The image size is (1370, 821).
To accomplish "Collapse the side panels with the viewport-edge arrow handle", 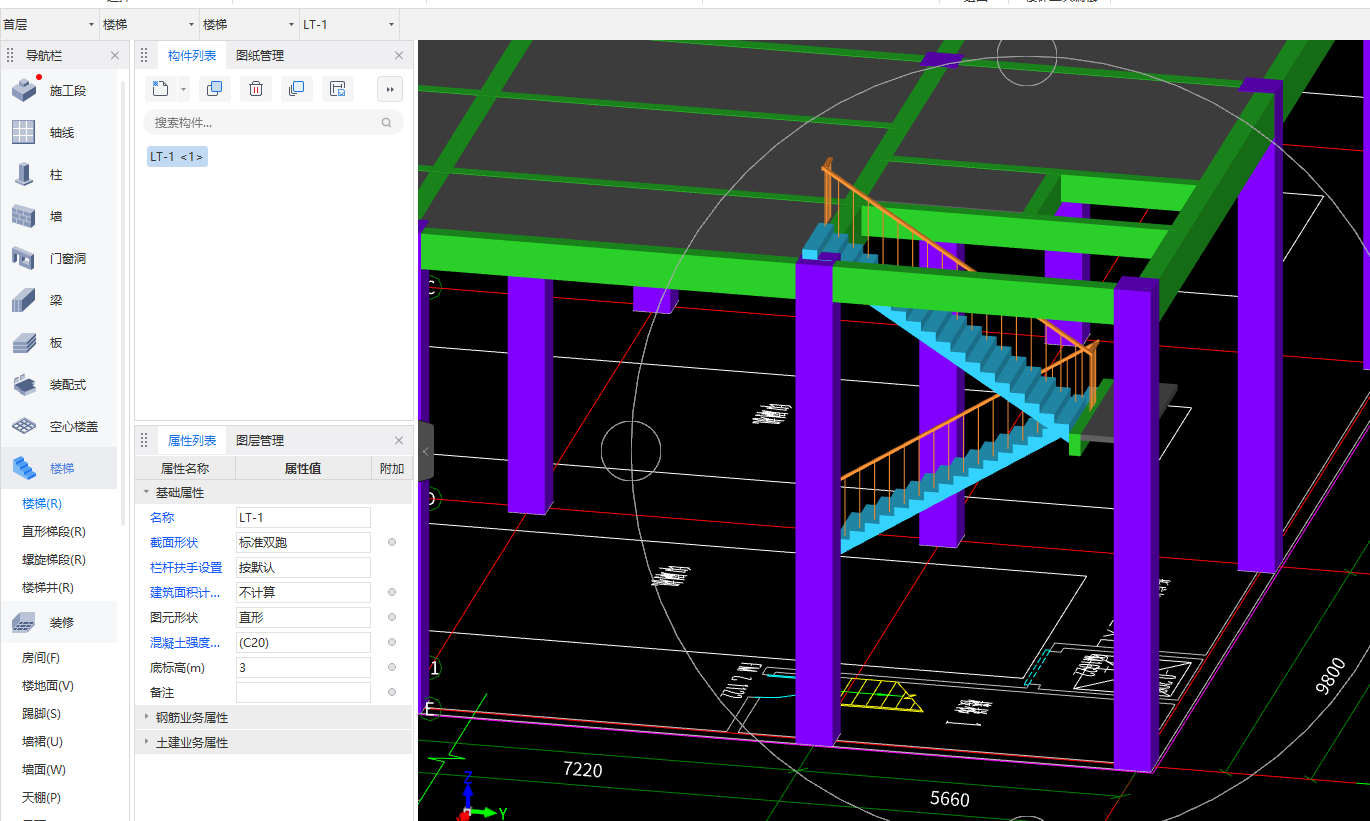I will click(x=426, y=452).
